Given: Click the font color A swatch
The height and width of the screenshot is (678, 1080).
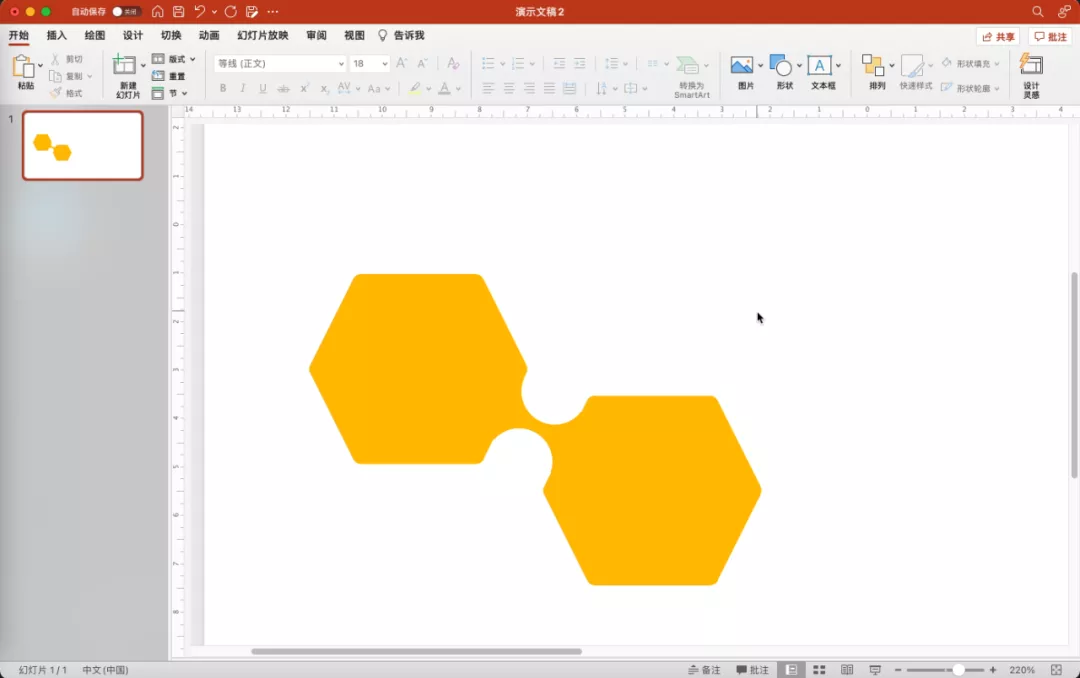Looking at the screenshot, I should click(x=444, y=88).
